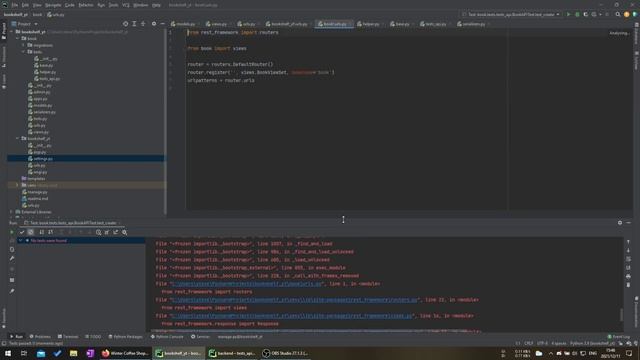Open OBS Studio taskbar item

(x=286, y=353)
